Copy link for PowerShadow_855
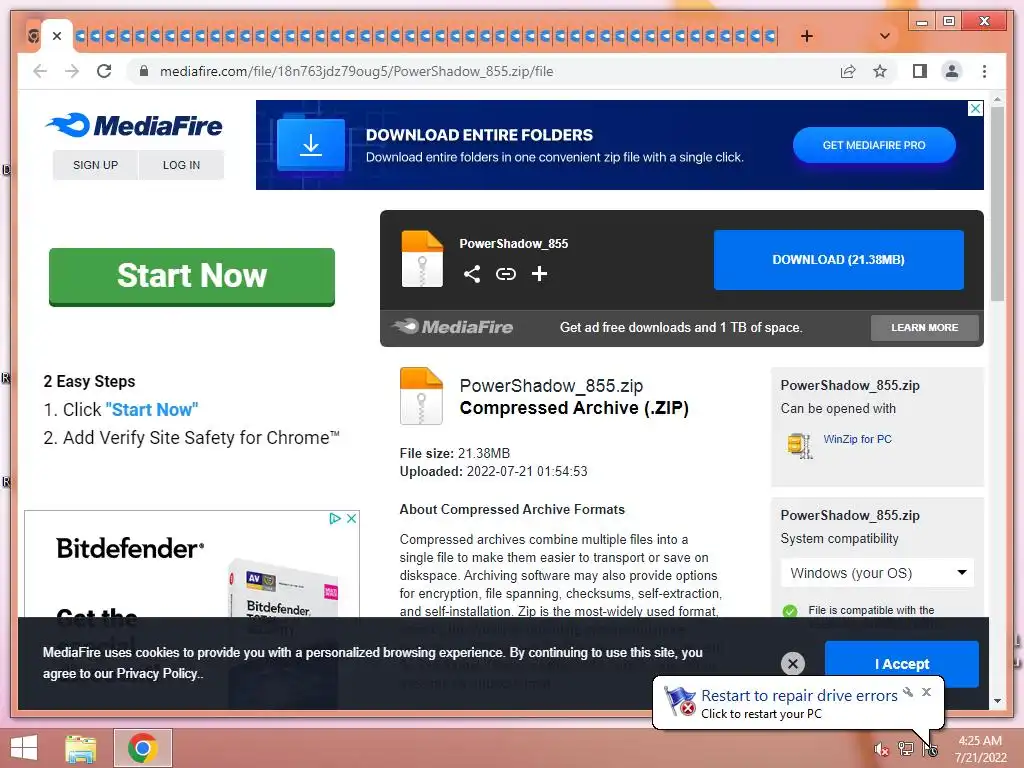The image size is (1024, 768). (505, 274)
